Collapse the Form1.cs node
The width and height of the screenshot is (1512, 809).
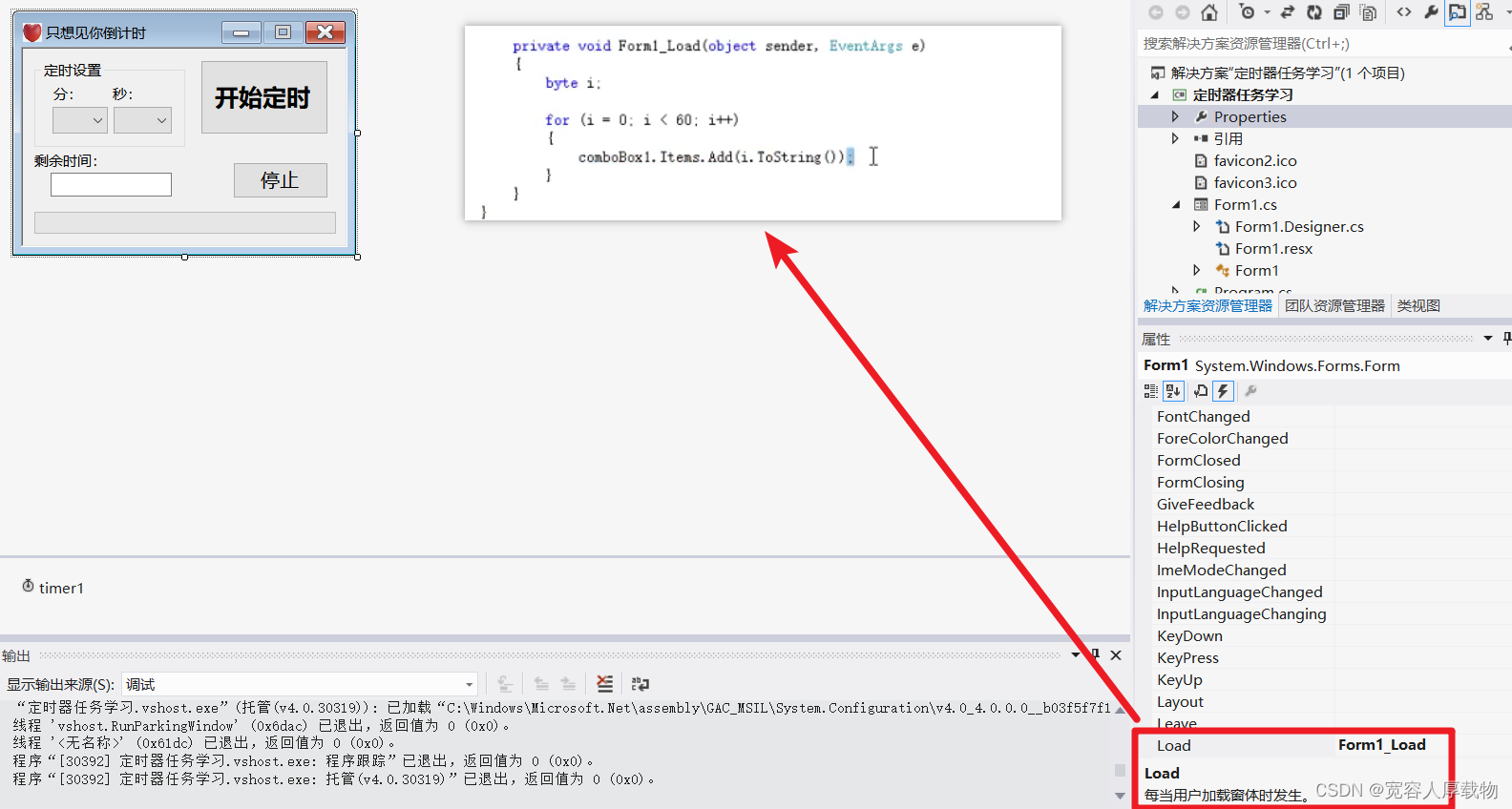1176,204
